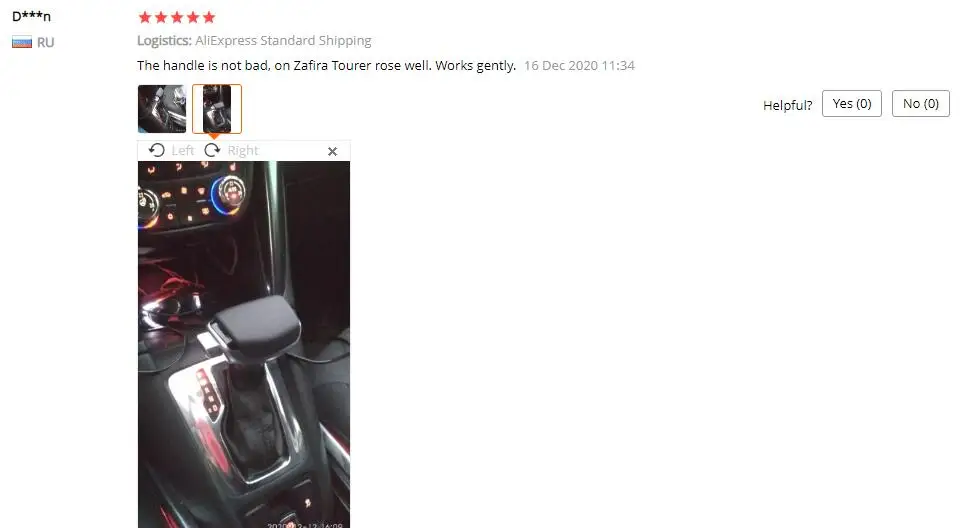
Task: Select the second review photo thumbnail
Action: (x=217, y=109)
